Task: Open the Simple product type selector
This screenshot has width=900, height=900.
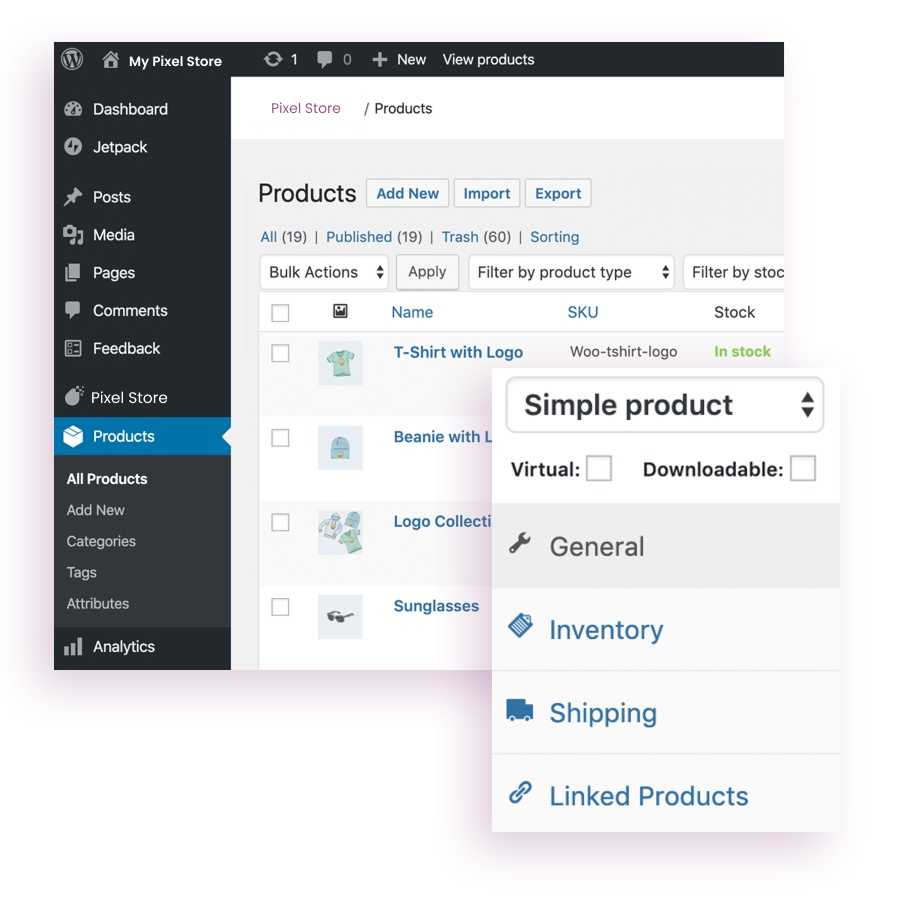Action: tap(665, 405)
